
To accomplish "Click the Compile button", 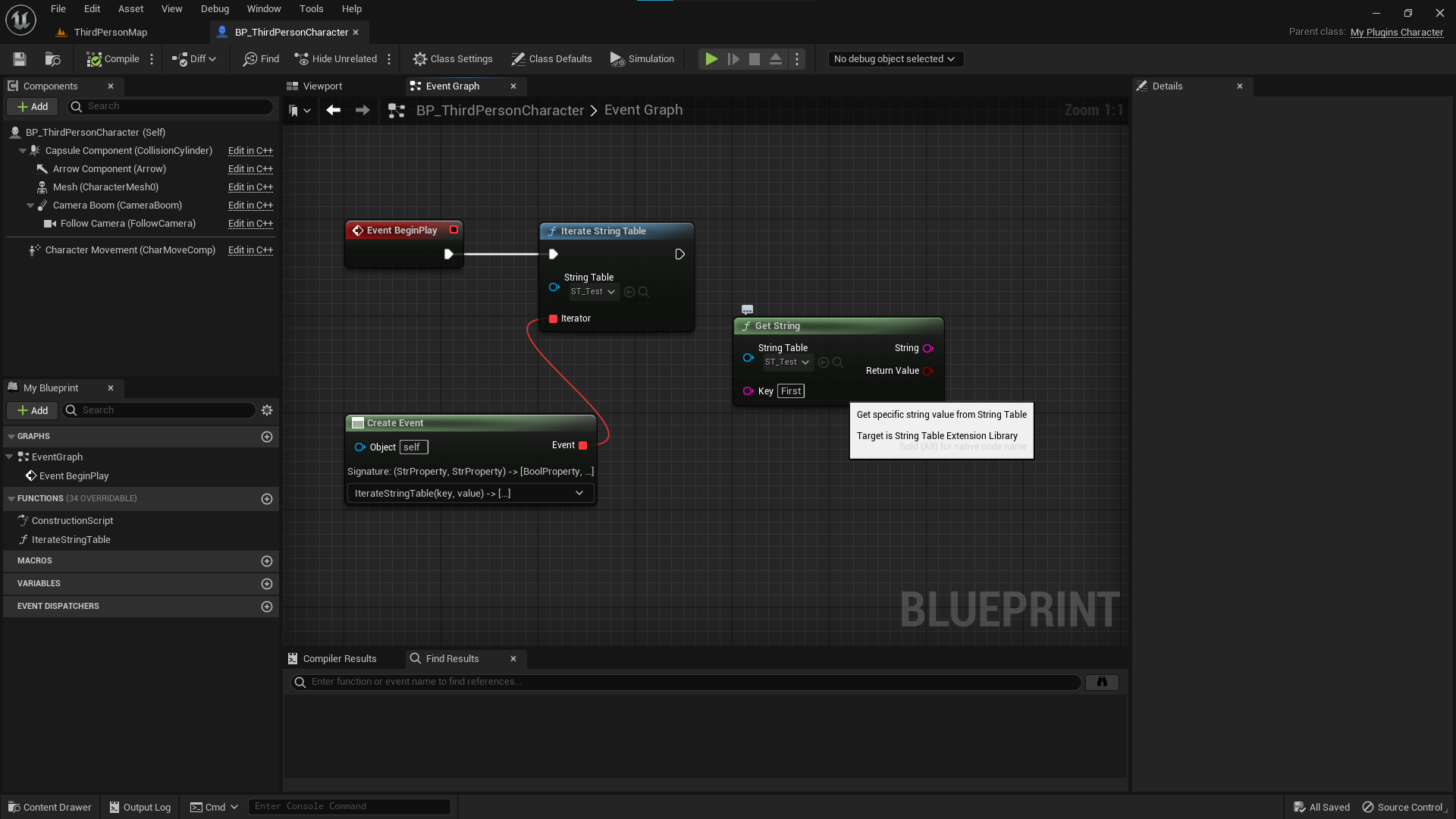I will tap(113, 59).
